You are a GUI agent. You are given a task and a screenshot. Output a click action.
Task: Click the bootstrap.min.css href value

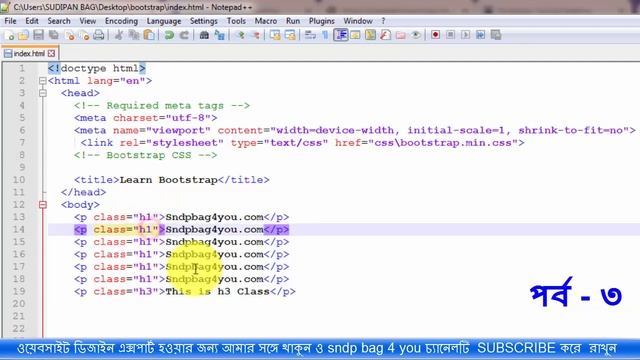pos(443,143)
